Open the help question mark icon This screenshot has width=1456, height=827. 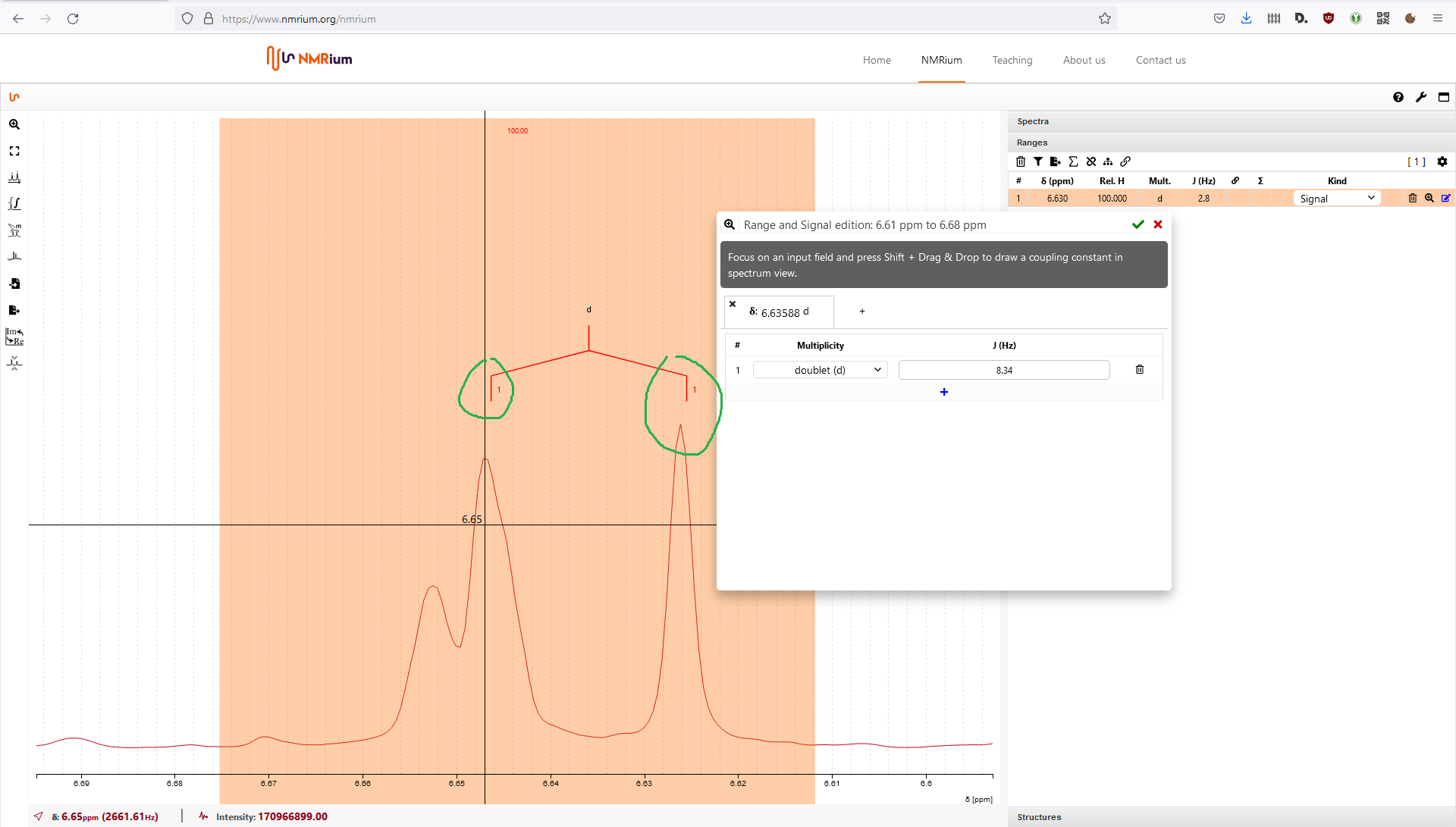(x=1398, y=97)
